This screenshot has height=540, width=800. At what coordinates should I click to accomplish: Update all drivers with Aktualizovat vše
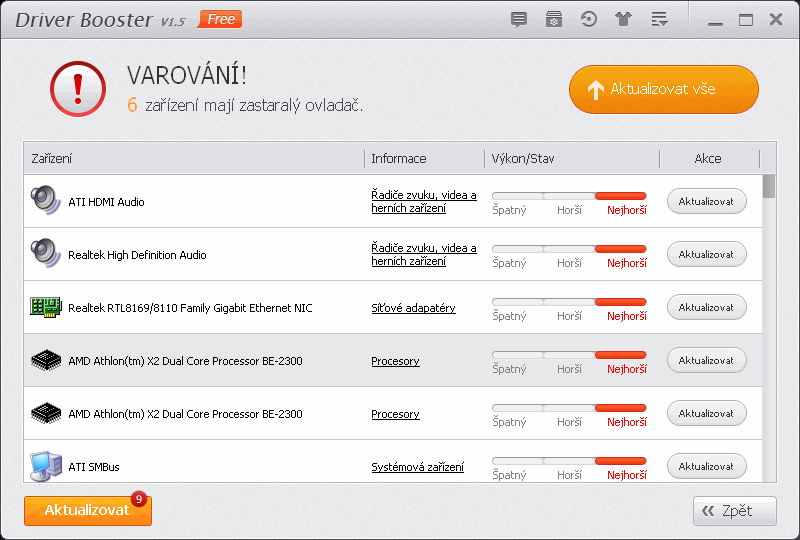[x=664, y=89]
